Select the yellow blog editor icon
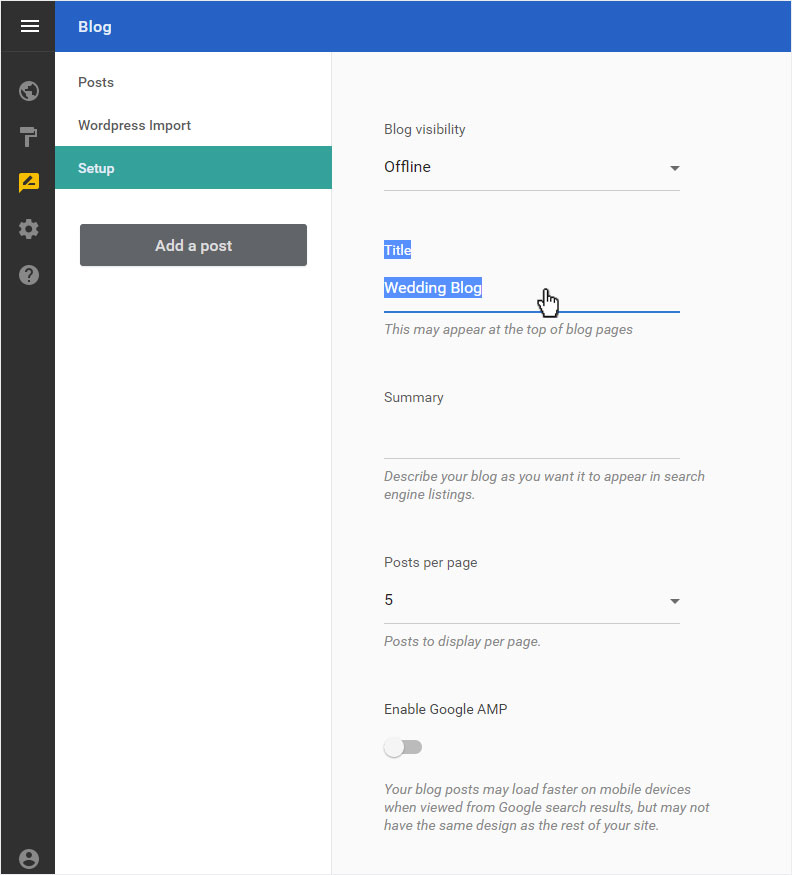Screen dimensions: 792x875 click(28, 182)
